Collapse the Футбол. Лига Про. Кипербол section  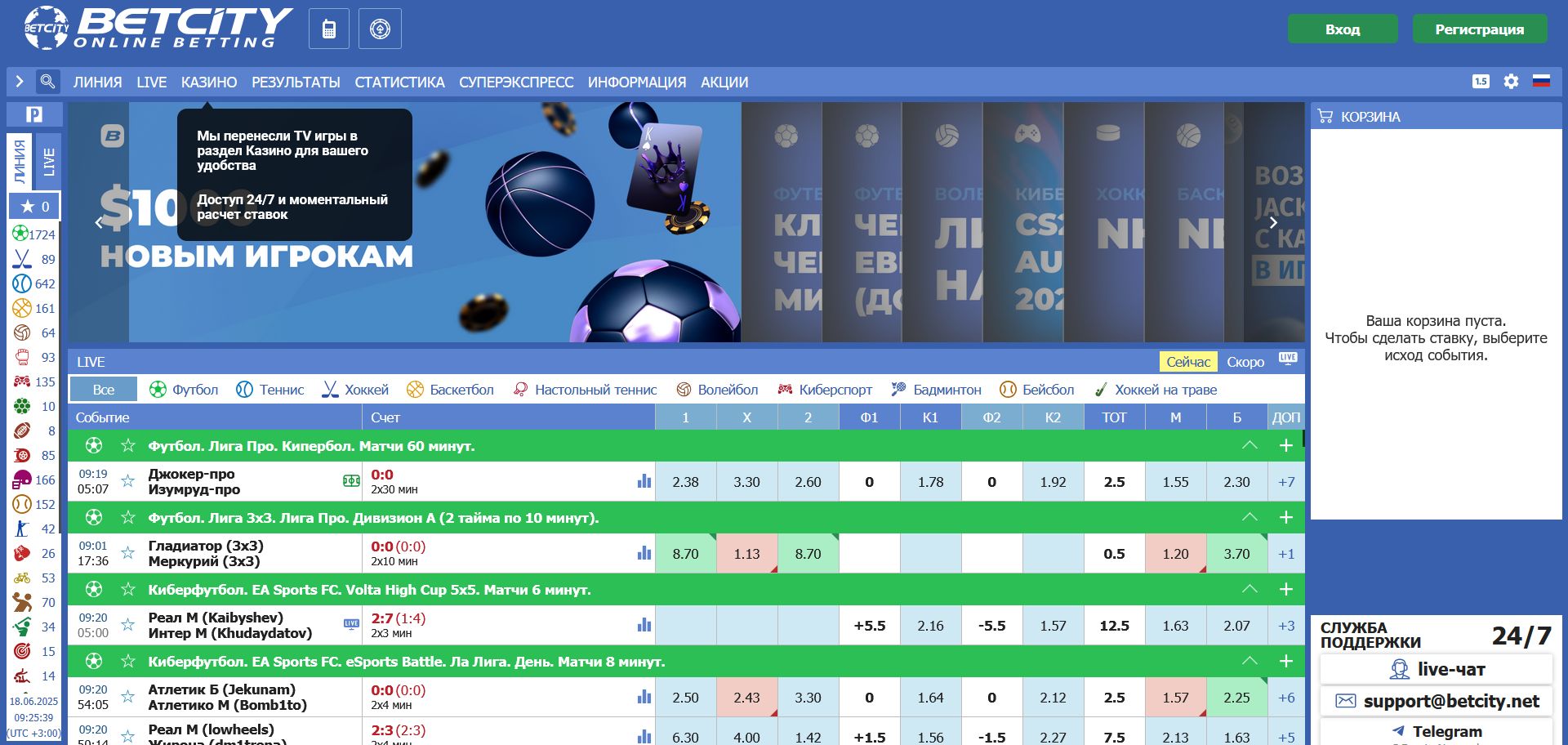[x=1249, y=446]
